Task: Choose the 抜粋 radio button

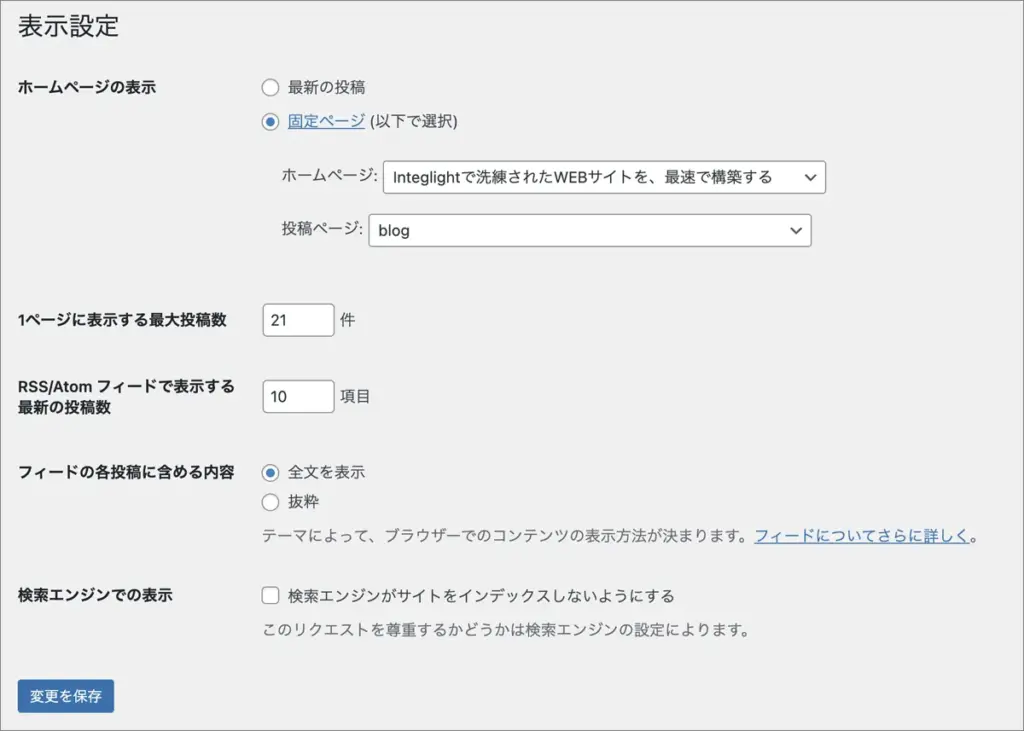Action: 270,501
